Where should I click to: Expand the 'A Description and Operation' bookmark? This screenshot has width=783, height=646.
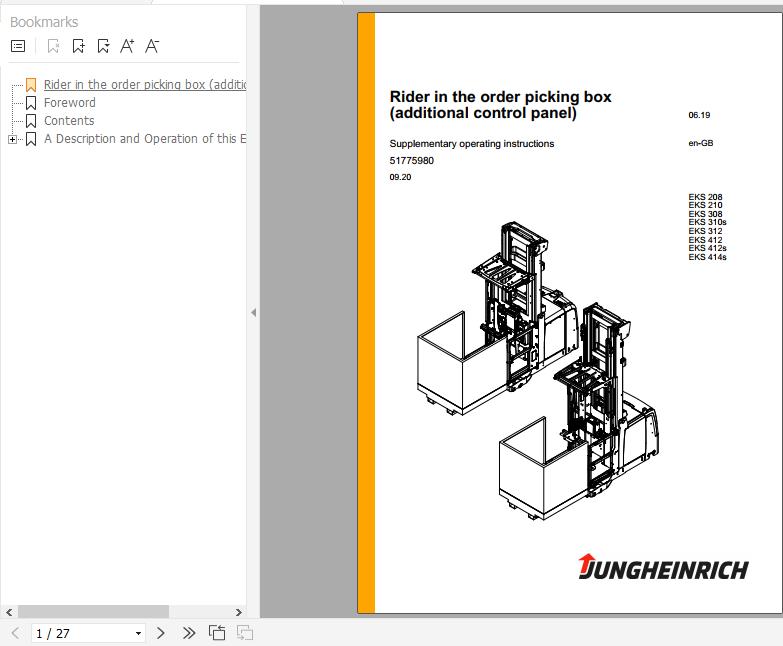(12, 139)
